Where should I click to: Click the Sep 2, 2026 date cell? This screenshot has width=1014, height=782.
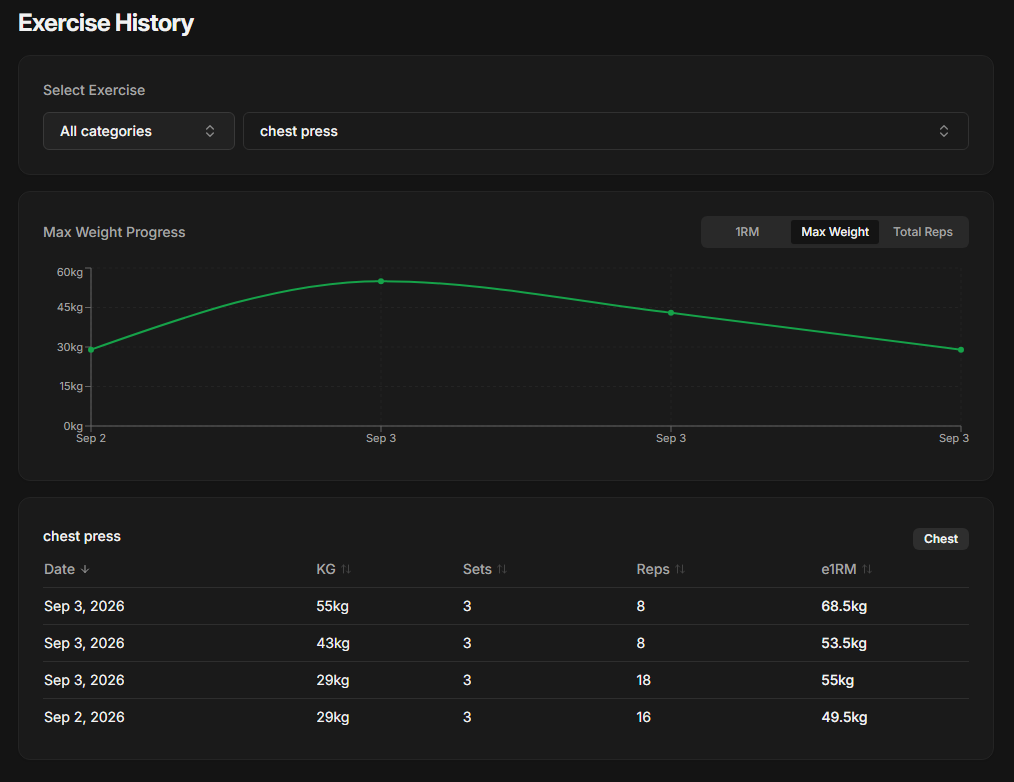point(84,717)
